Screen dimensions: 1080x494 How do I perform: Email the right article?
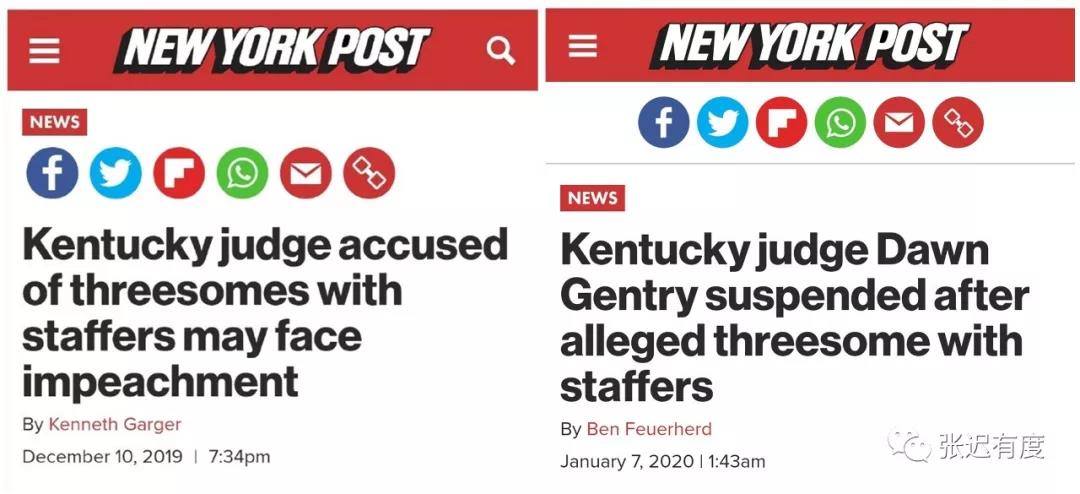[899, 123]
